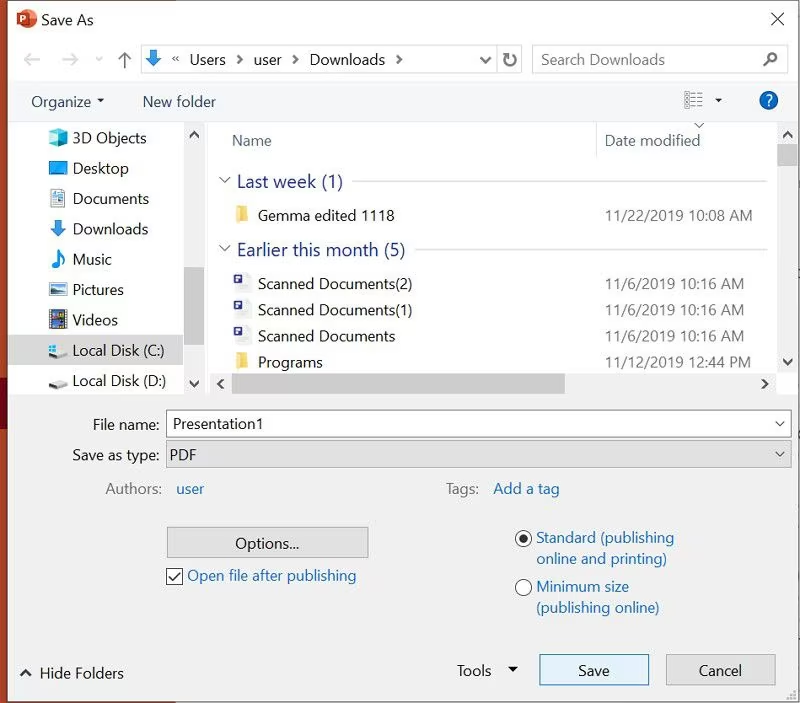The width and height of the screenshot is (800, 703).
Task: Choose Minimum size publishing online option
Action: click(x=523, y=588)
